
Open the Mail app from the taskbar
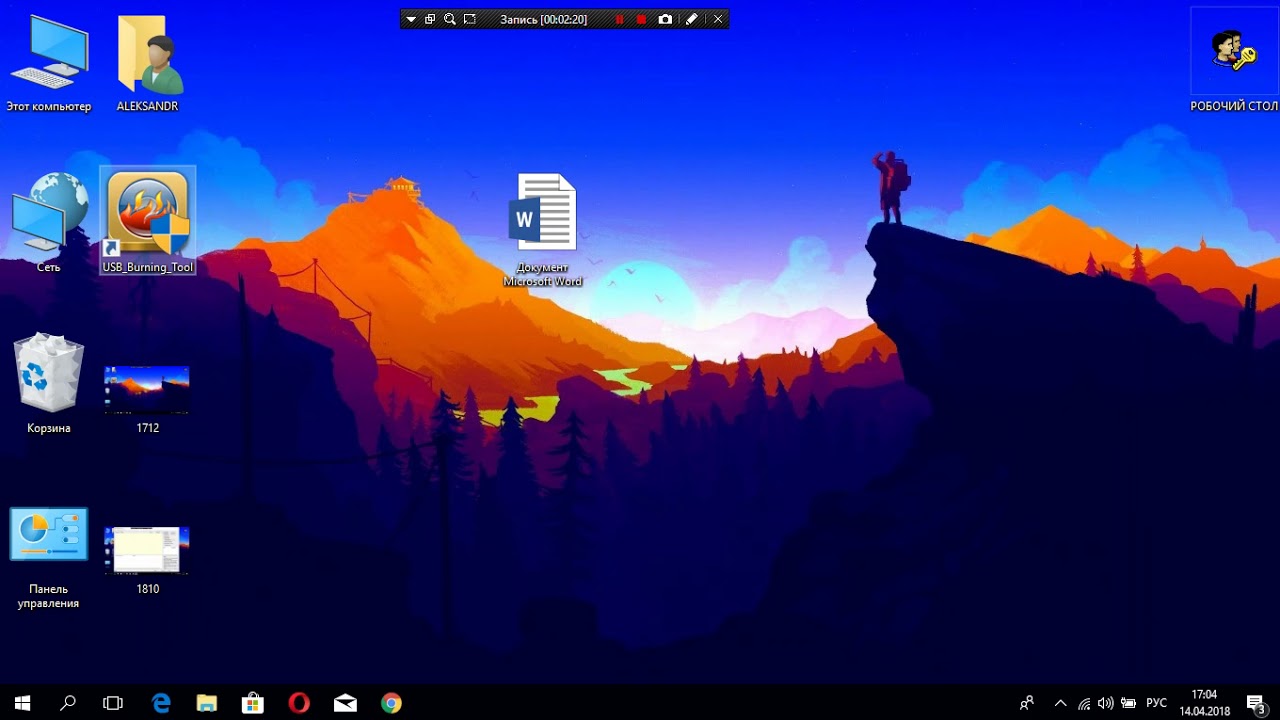[x=345, y=703]
